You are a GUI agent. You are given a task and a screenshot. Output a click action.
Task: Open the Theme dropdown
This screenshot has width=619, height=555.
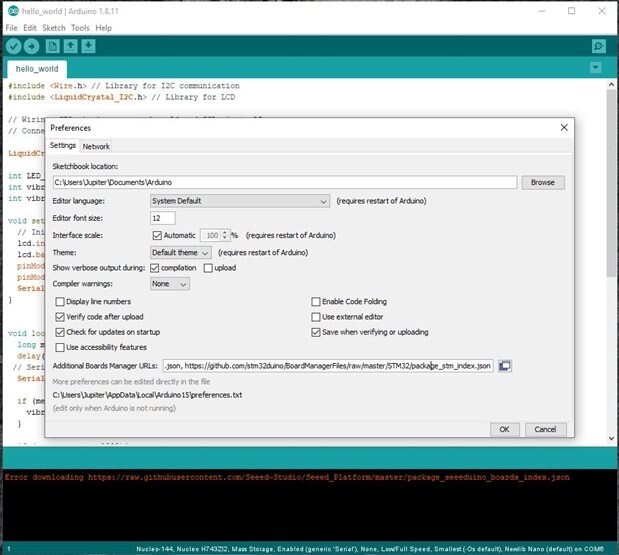180,253
